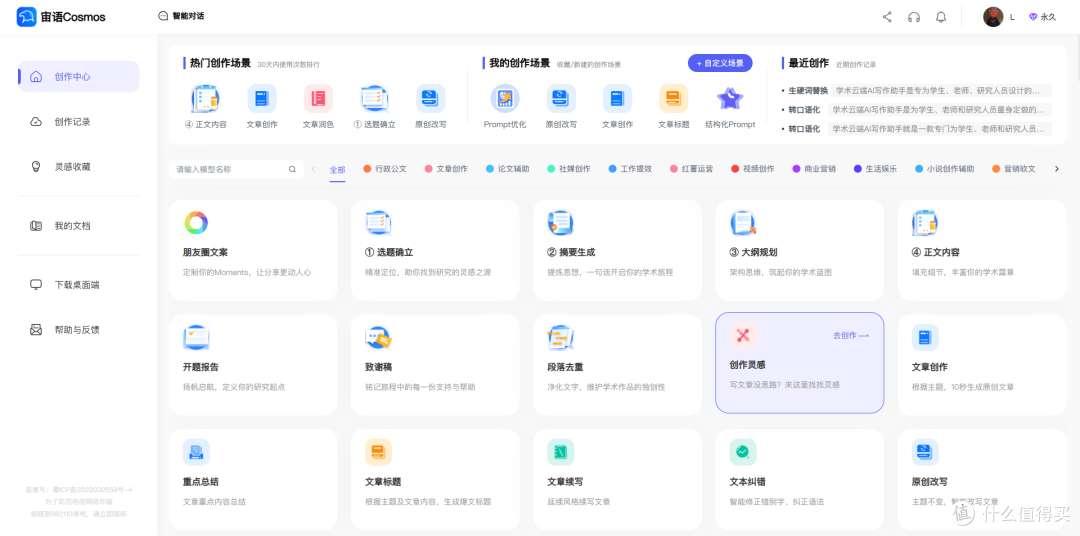1080x536 pixels.
Task: Select the 商业营销 category tab
Action: point(814,169)
